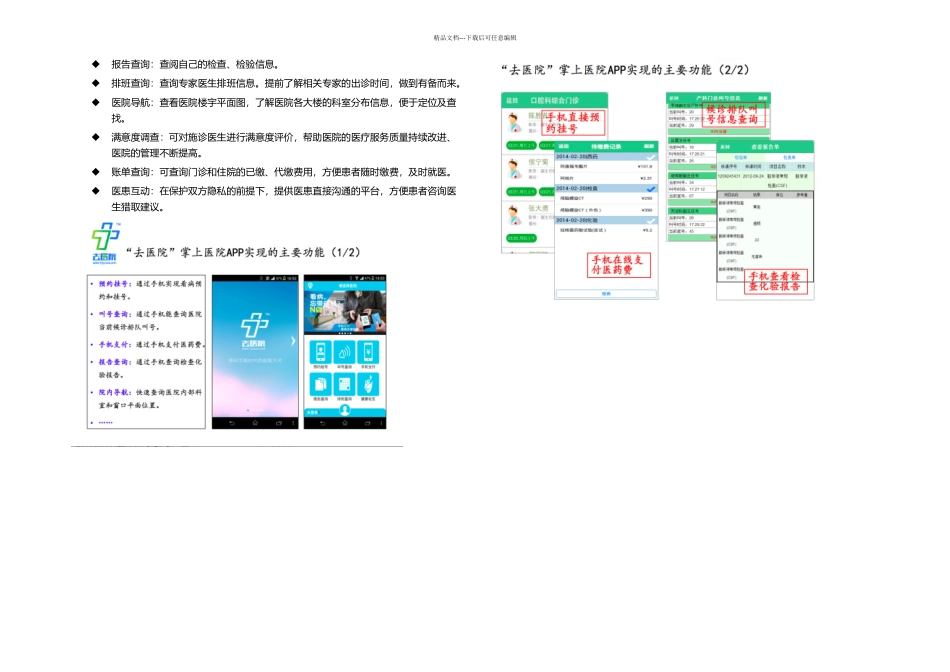
Task: Select the ¥101.8 medicine item row
Action: 606,166
